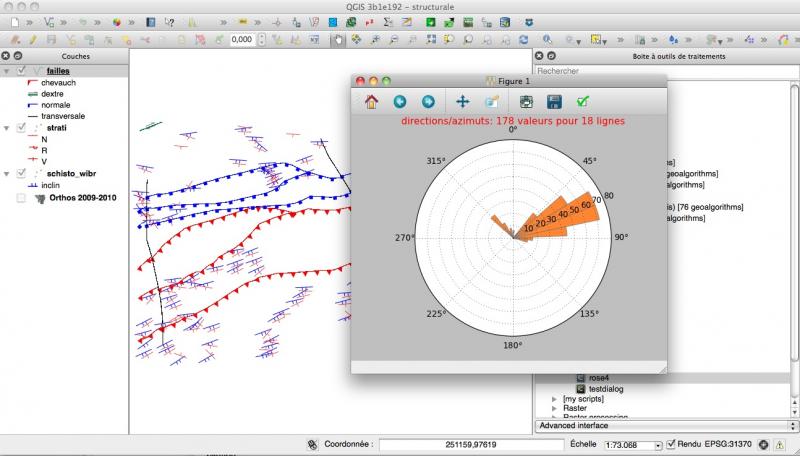Image resolution: width=800 pixels, height=456 pixels.
Task: Toggle the strati layer checkbox
Action: point(22,128)
